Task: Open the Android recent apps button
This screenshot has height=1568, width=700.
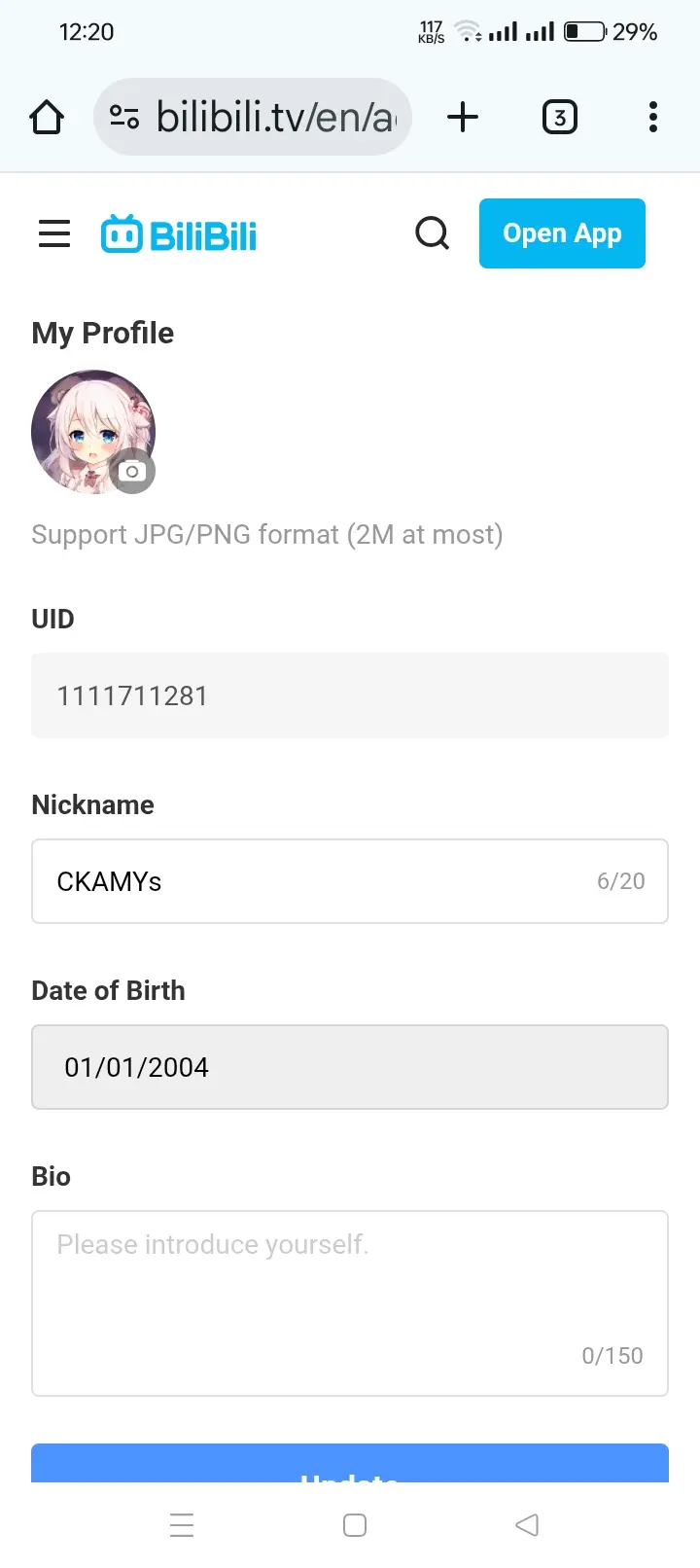Action: coord(182,1524)
